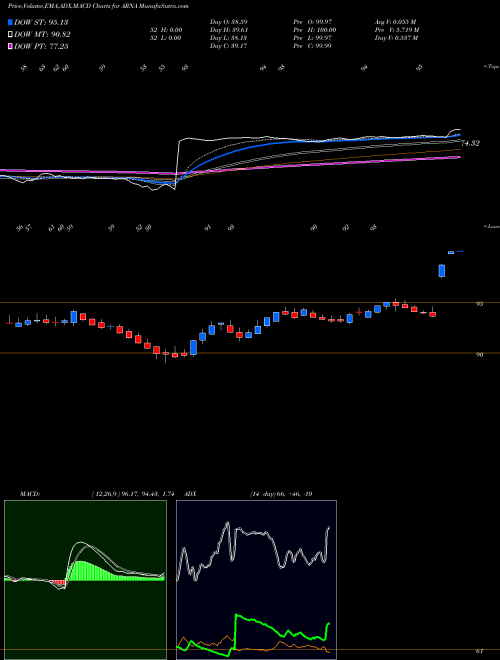Click the 'Day L' low price value
500x660 pixels.
click(x=228, y=38)
